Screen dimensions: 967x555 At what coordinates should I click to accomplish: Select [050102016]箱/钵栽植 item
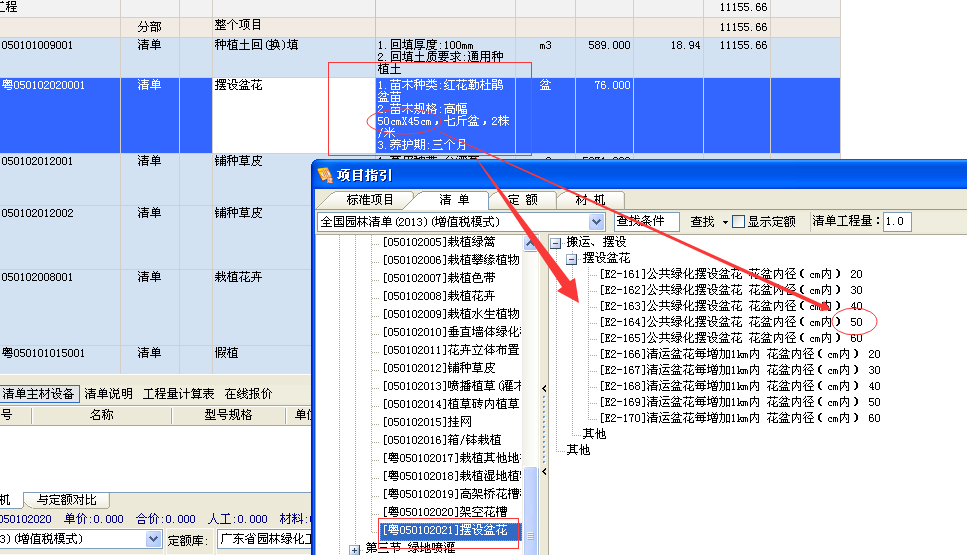pyautogui.click(x=442, y=440)
